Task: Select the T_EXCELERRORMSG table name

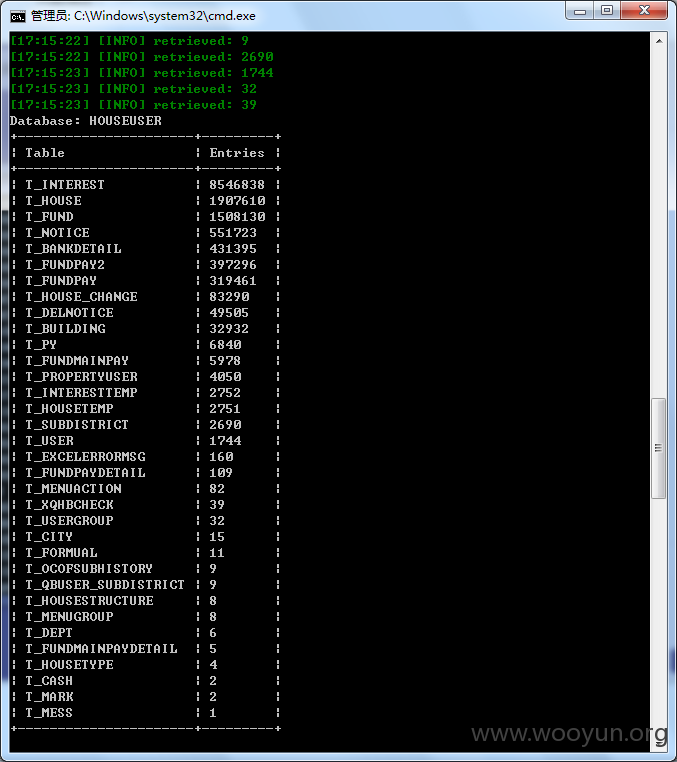Action: point(86,457)
